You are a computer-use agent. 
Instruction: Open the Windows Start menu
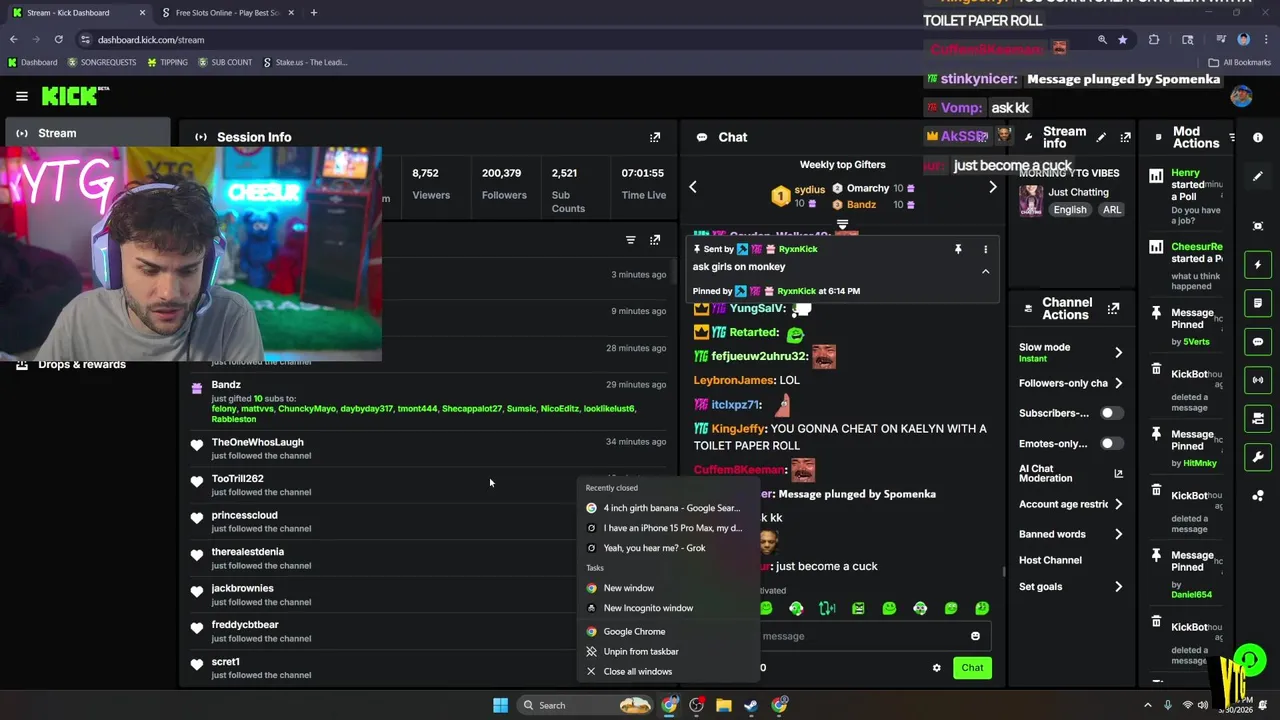pos(500,705)
